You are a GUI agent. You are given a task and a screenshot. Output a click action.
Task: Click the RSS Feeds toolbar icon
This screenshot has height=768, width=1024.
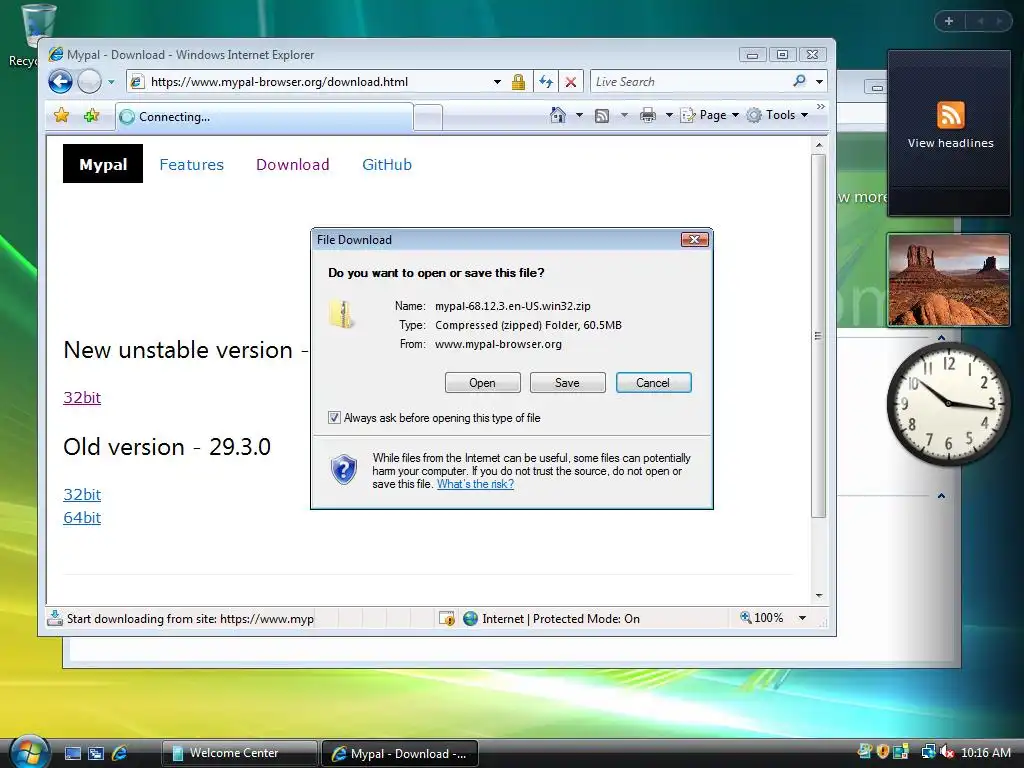tap(602, 116)
